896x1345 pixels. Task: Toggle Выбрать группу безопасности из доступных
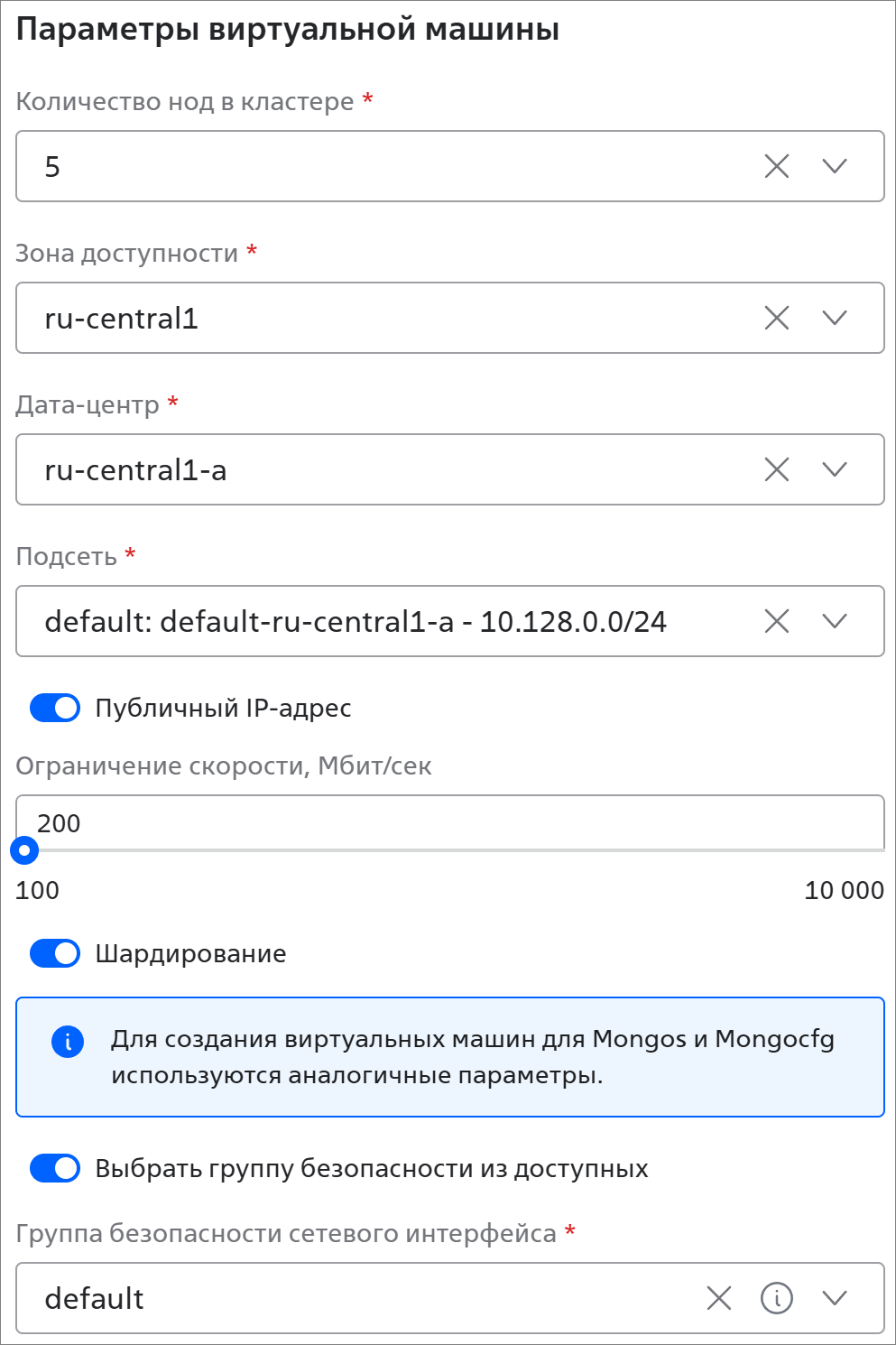pos(55,1168)
